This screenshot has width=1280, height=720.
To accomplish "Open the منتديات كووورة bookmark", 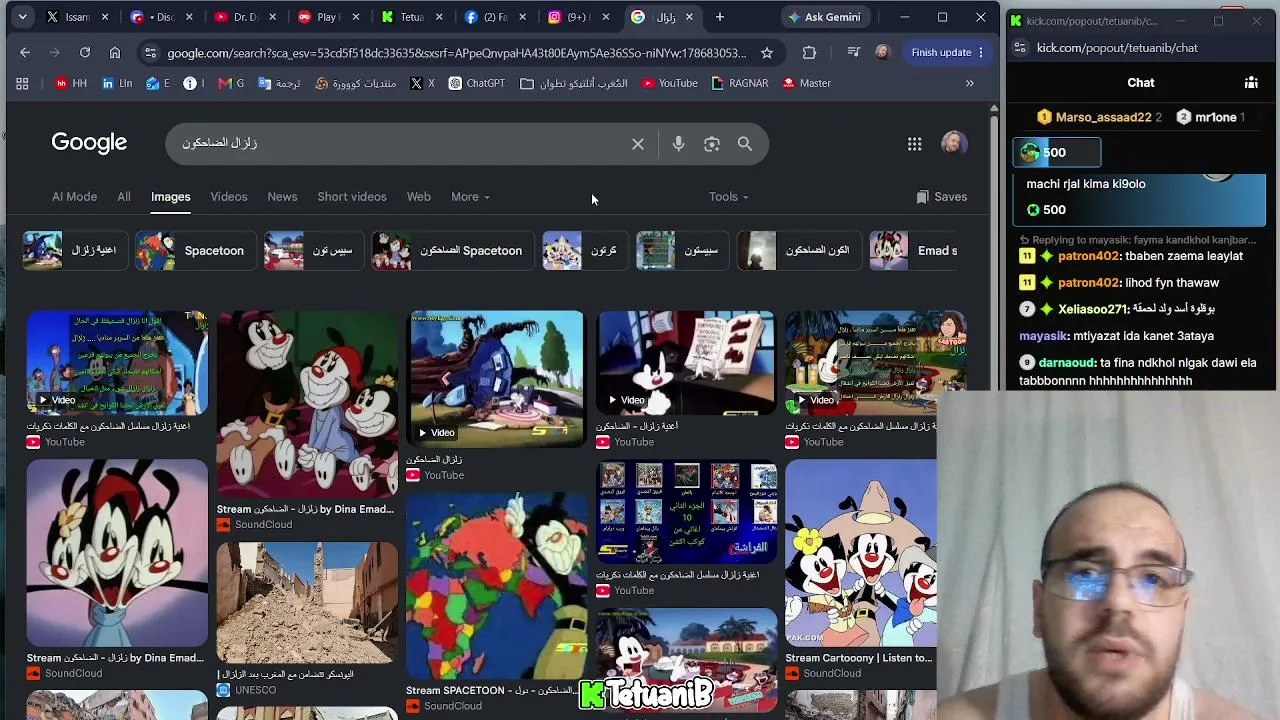I will [x=356, y=84].
